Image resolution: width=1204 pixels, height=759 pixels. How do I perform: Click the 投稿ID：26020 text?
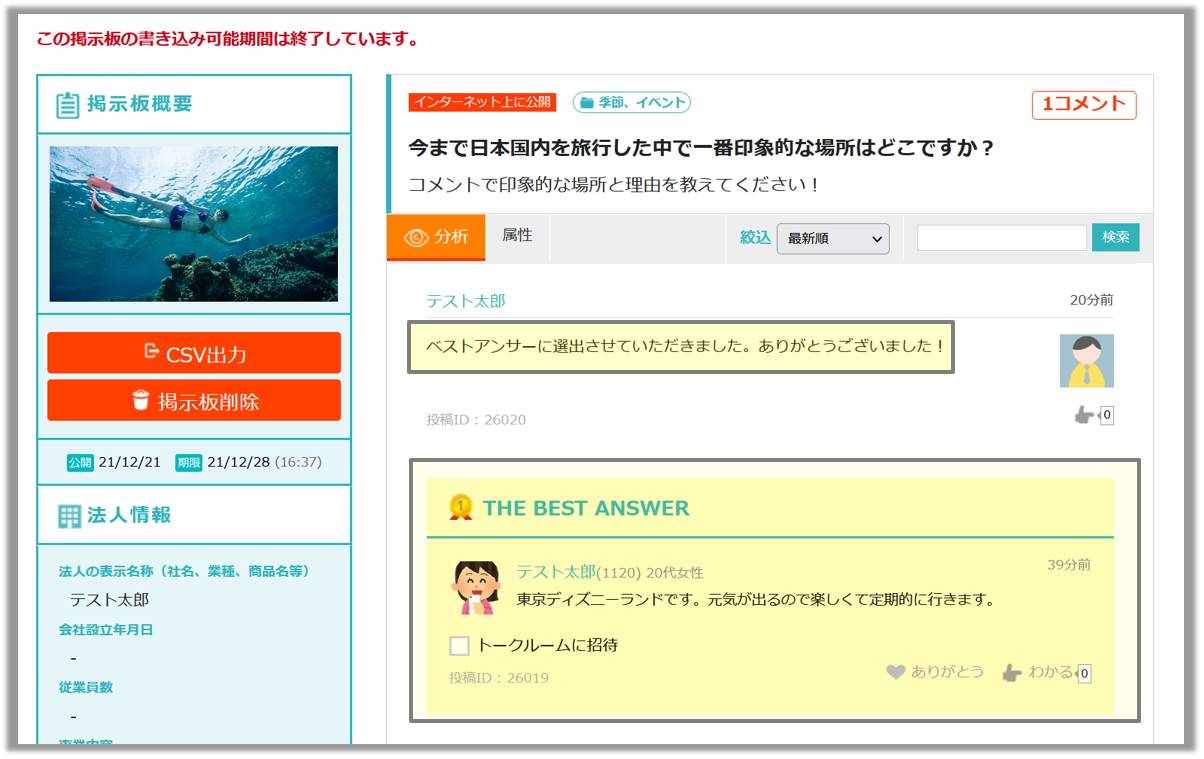(x=476, y=419)
